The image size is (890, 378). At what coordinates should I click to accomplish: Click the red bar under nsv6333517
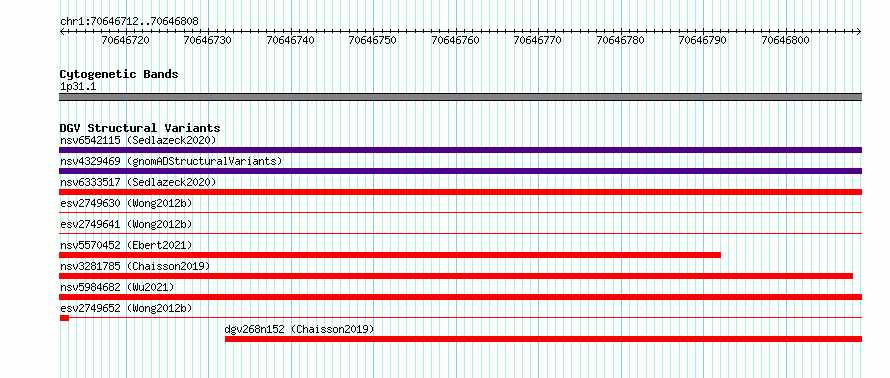coord(460,192)
